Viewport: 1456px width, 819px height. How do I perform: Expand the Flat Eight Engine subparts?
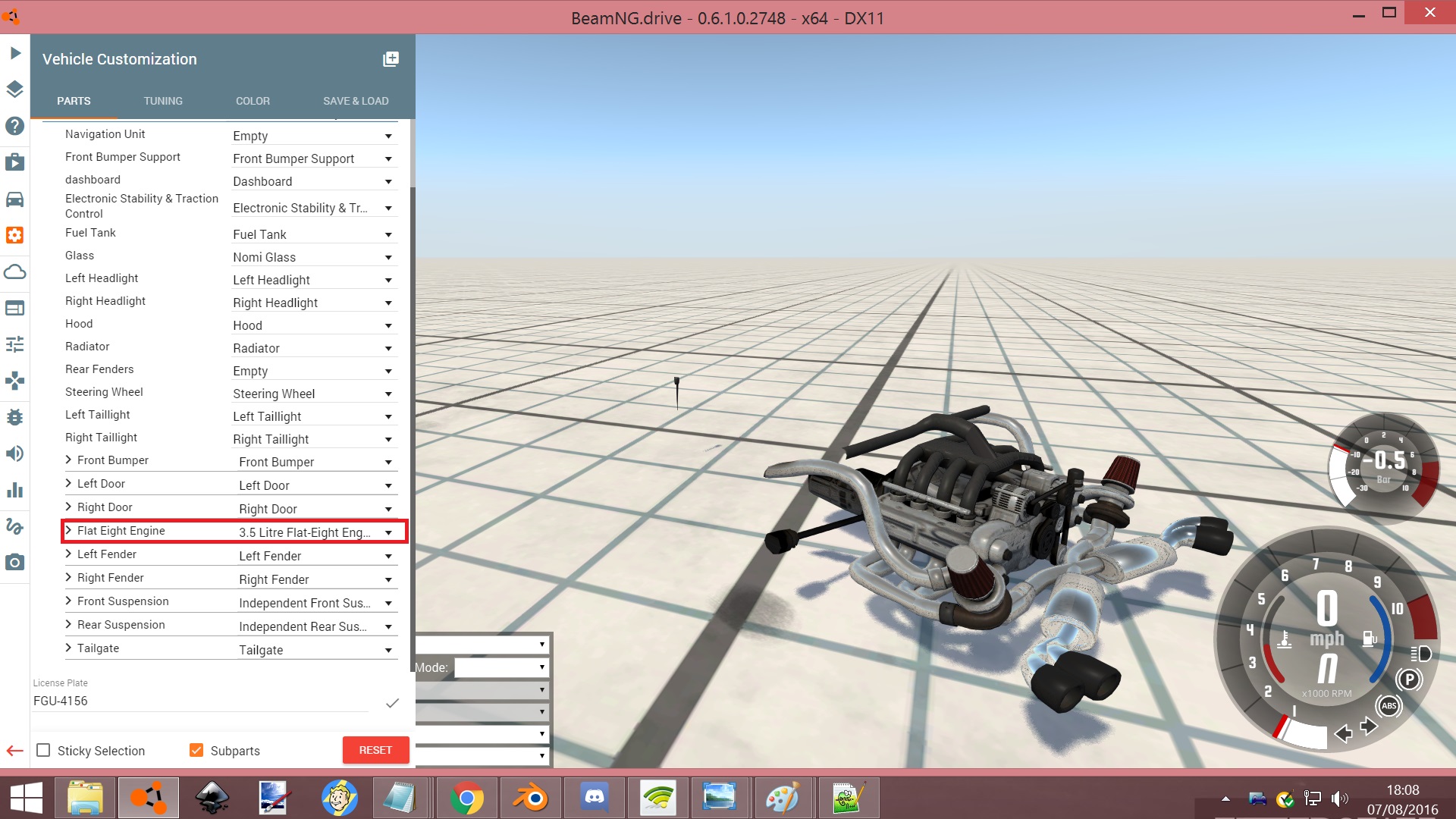[x=68, y=530]
